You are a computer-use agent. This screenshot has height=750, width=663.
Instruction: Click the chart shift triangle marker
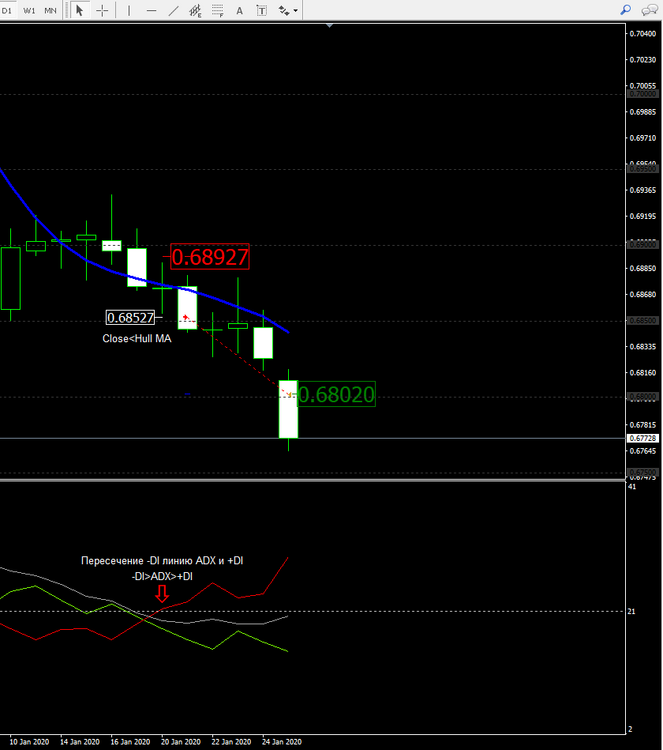(330, 25)
